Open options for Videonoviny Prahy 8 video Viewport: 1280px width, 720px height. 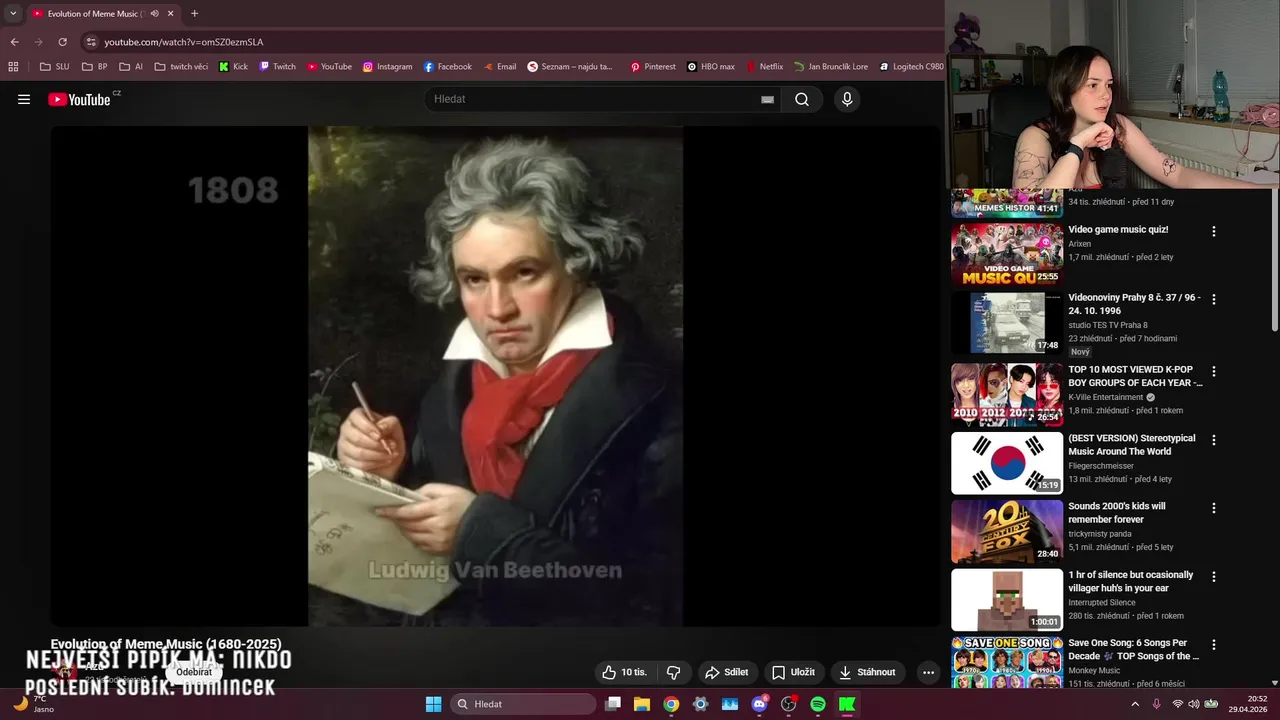(x=1214, y=299)
